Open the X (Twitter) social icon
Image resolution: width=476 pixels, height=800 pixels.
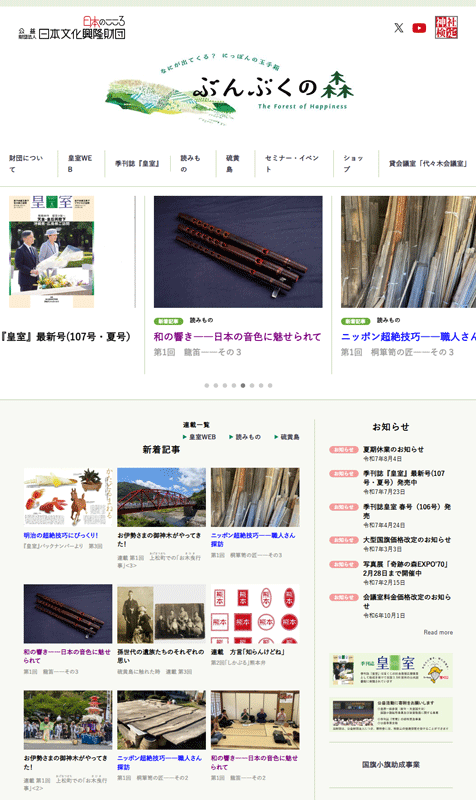point(398,28)
